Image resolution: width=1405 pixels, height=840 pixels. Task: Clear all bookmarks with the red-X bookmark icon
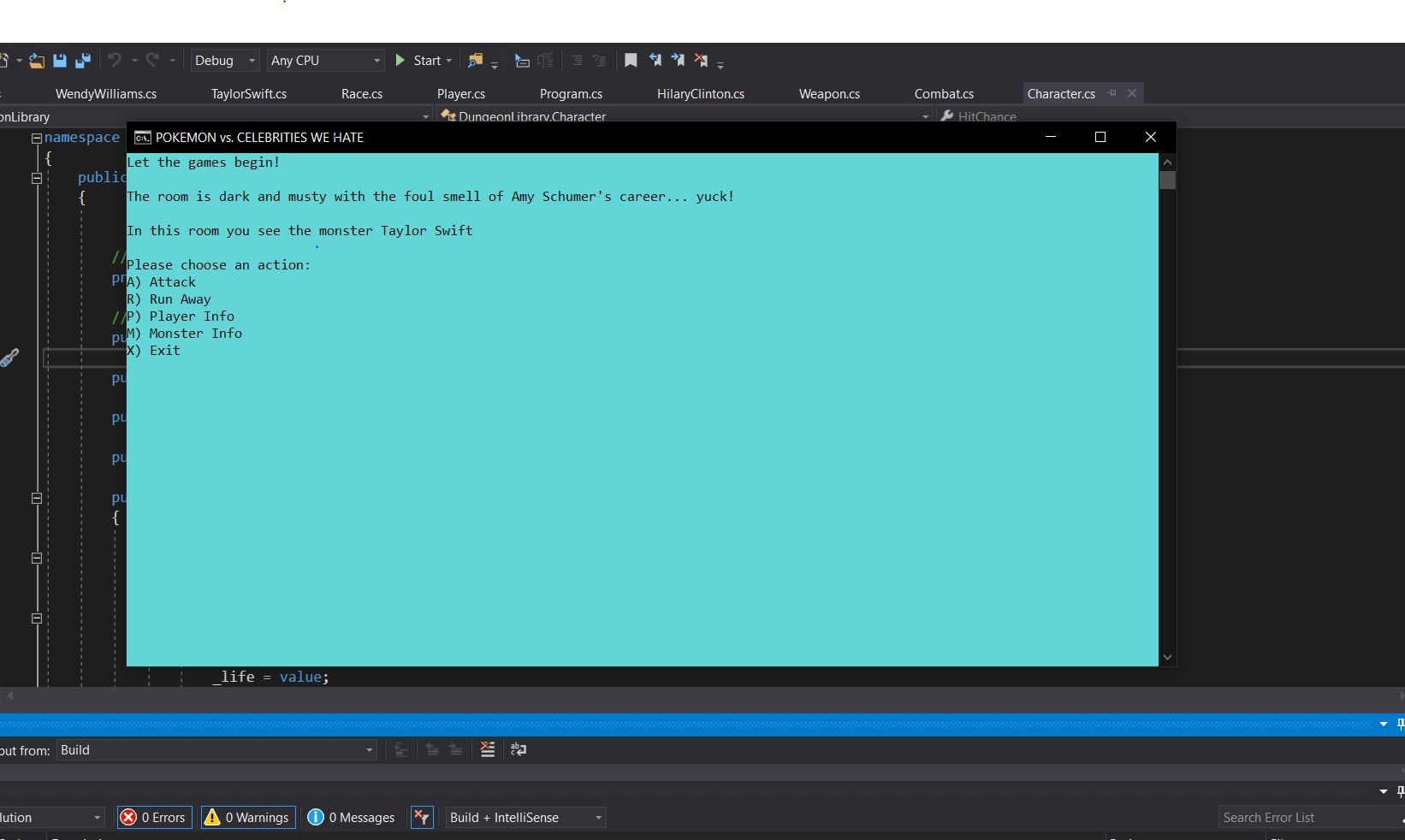pyautogui.click(x=701, y=61)
